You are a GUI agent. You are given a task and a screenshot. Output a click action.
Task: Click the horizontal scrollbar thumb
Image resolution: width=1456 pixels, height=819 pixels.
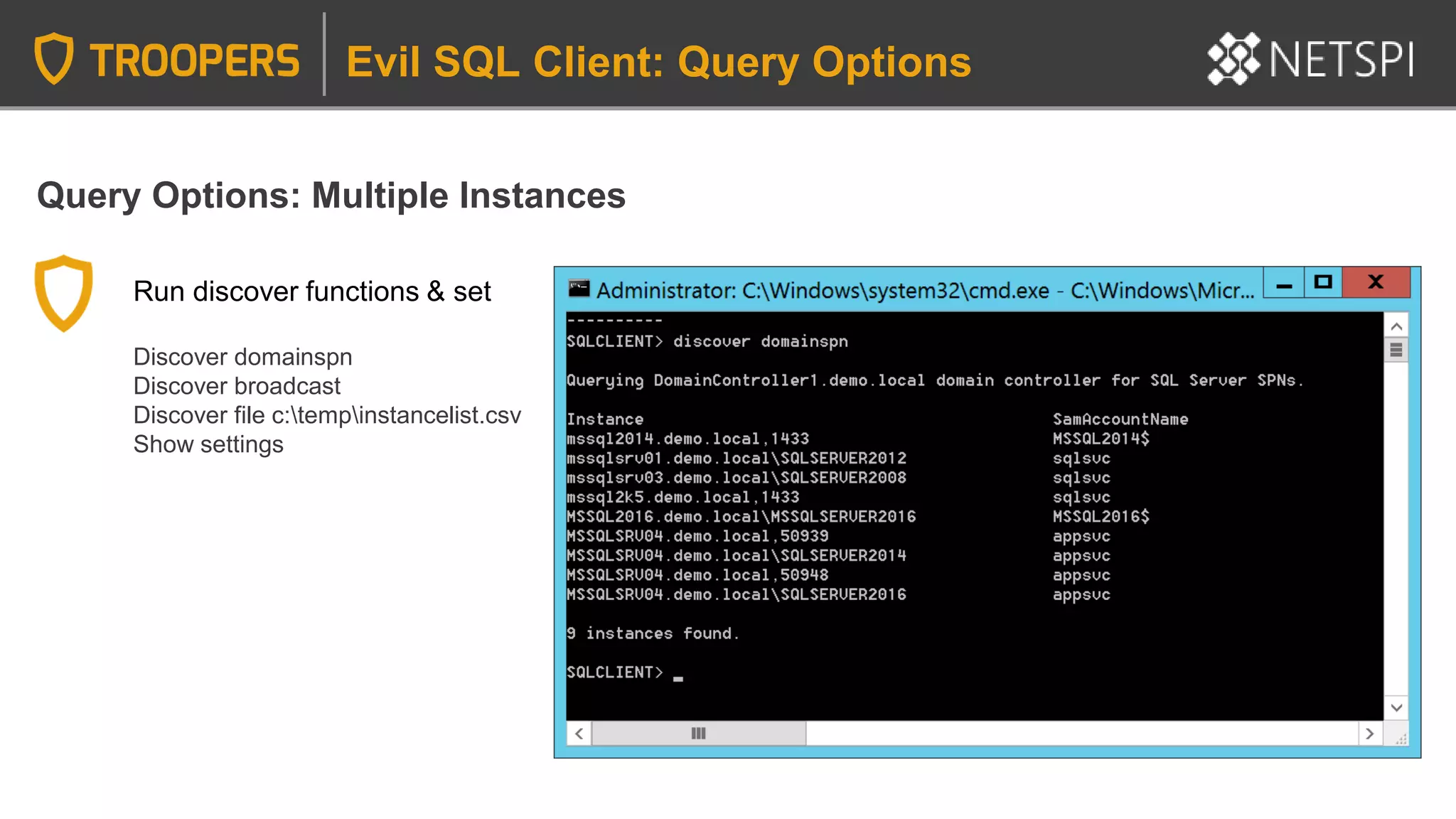(x=699, y=734)
